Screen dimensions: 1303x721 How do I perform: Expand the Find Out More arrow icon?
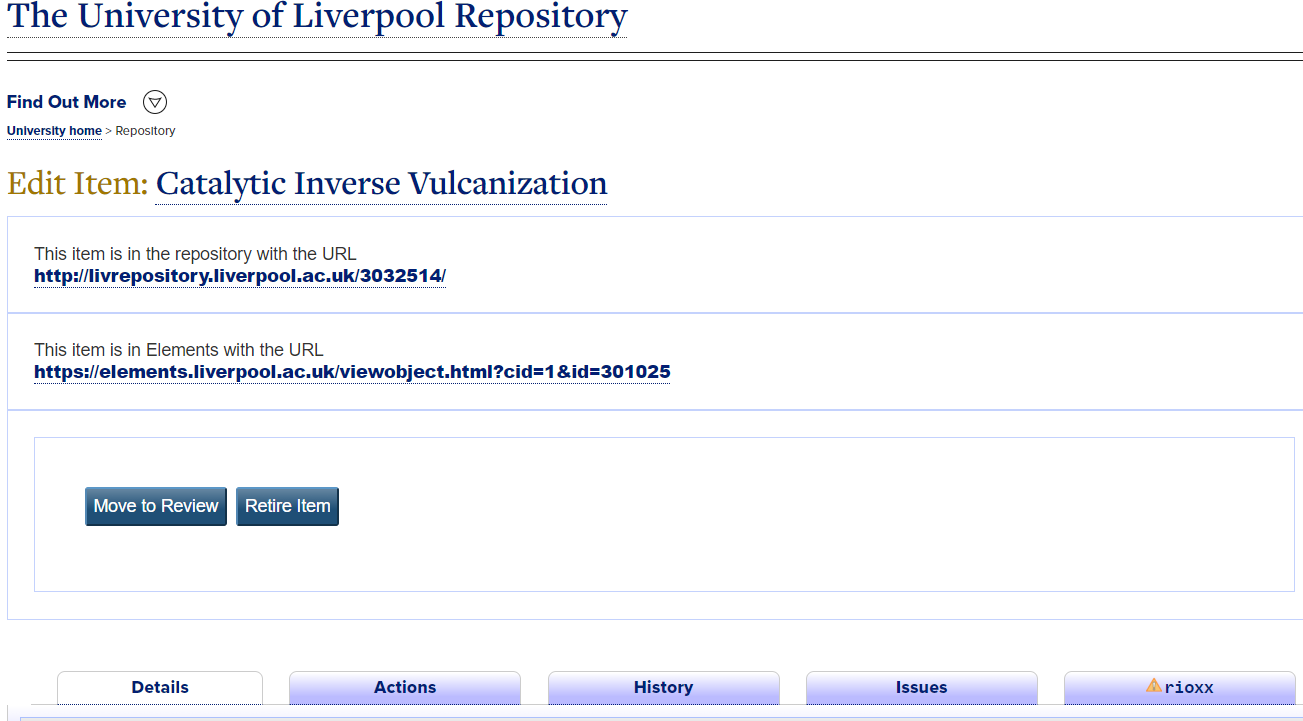pyautogui.click(x=155, y=102)
